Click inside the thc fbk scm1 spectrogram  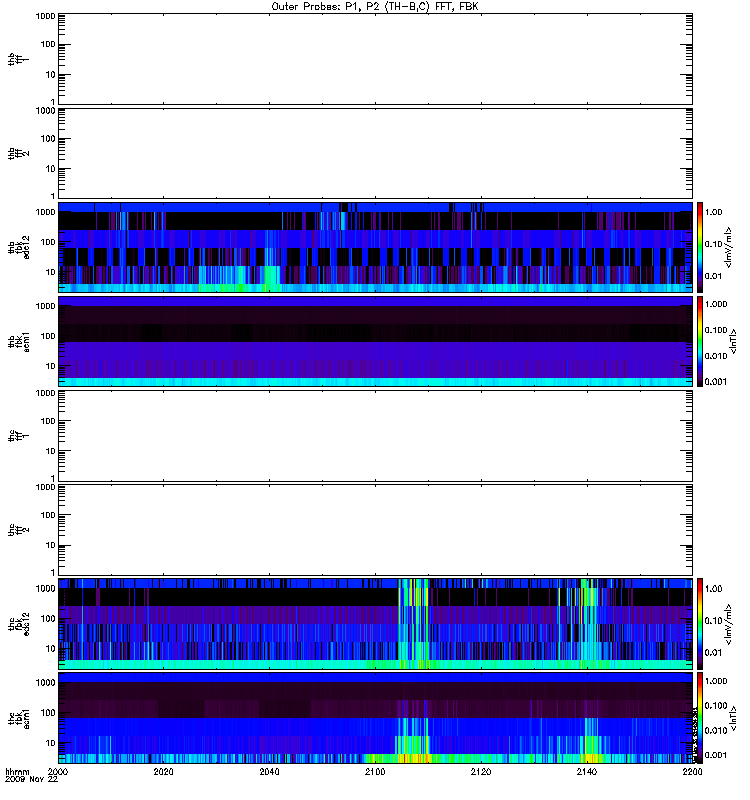click(375, 718)
